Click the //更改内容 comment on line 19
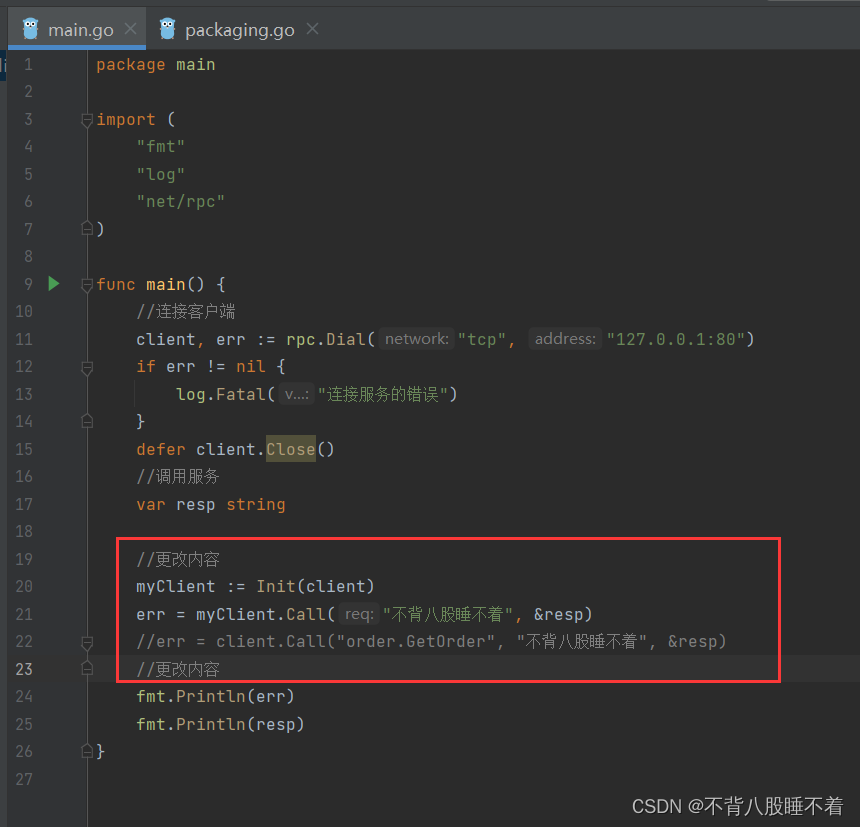860x827 pixels. (x=178, y=559)
